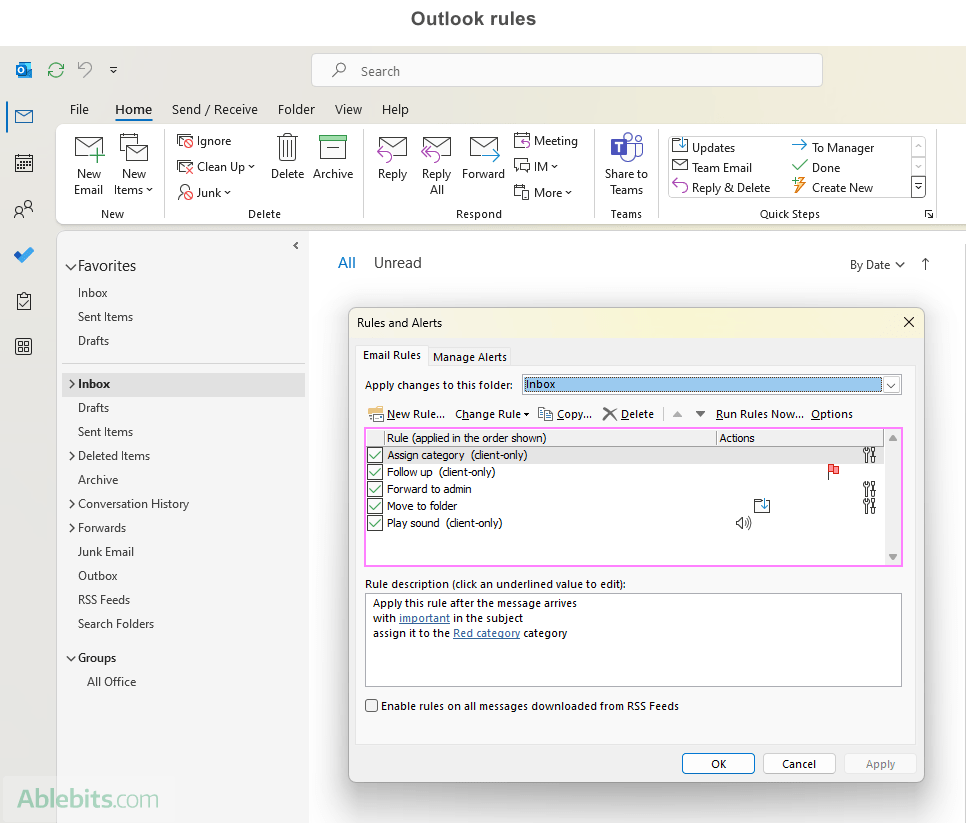Open the Send / Receive menu
This screenshot has width=966, height=823.
coord(214,109)
